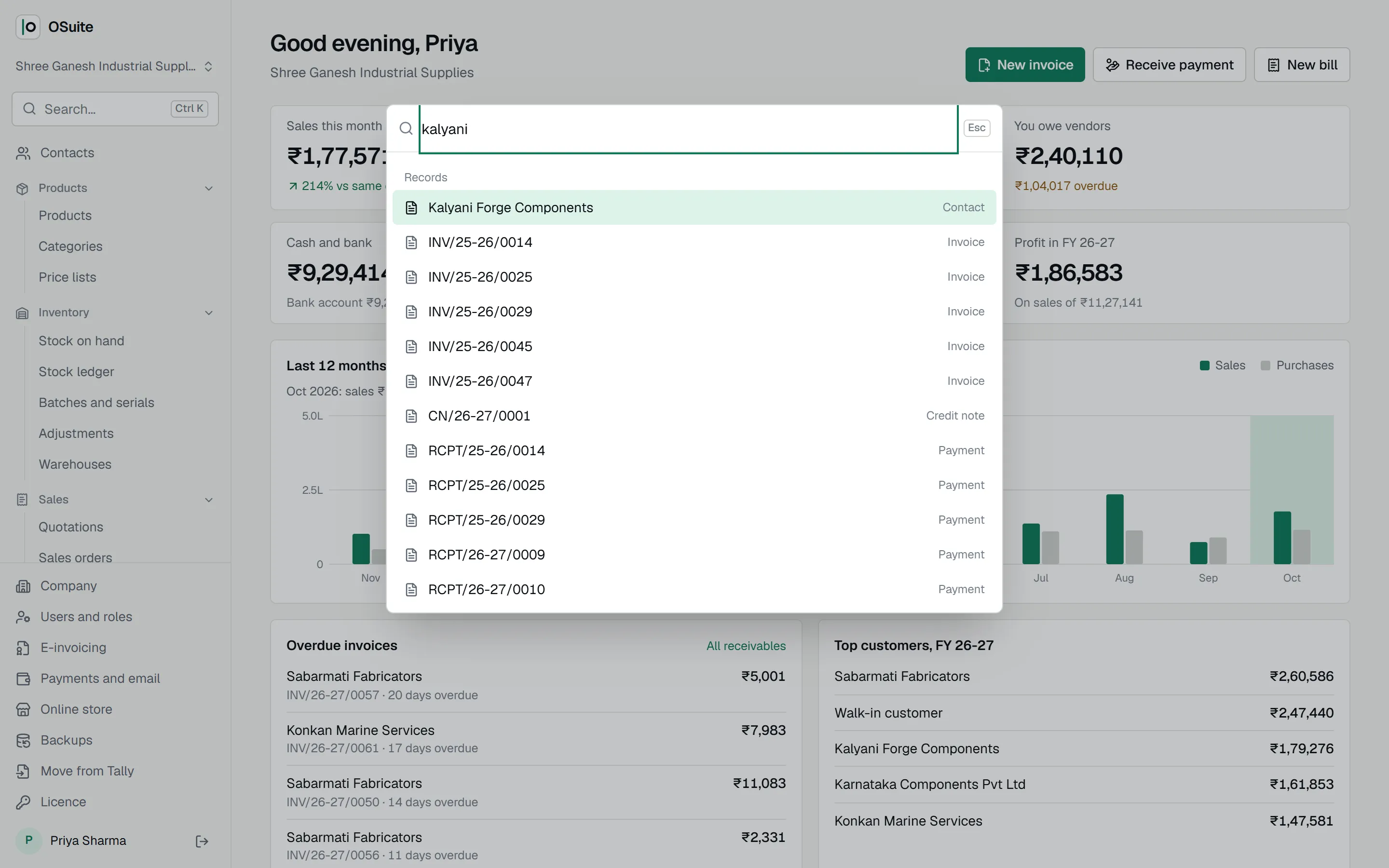The width and height of the screenshot is (1389, 868).
Task: Click the All receivables link
Action: (746, 646)
